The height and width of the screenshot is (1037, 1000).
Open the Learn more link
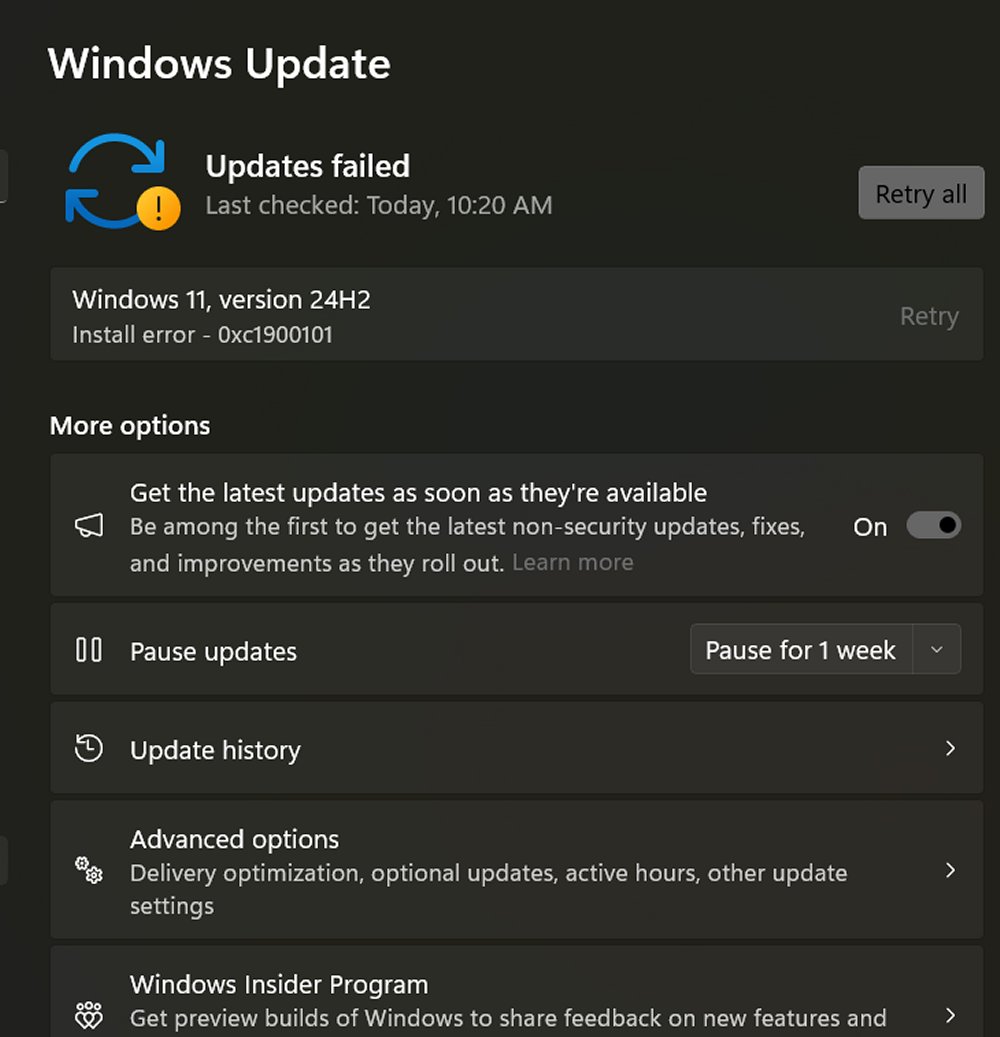tap(572, 561)
